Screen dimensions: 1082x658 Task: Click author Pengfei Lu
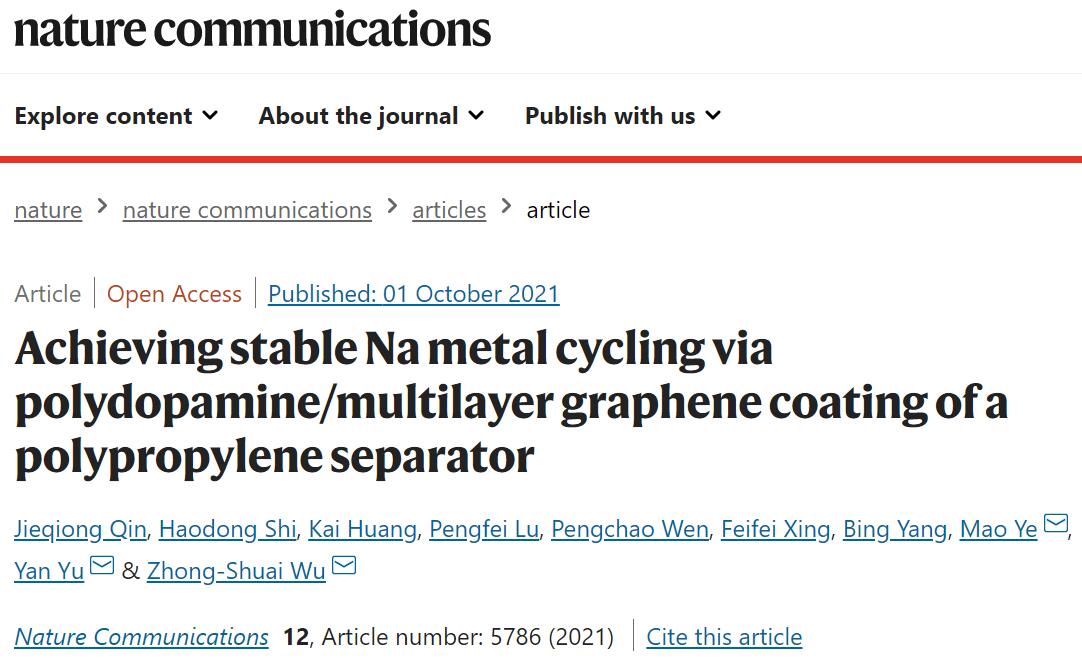tap(484, 529)
